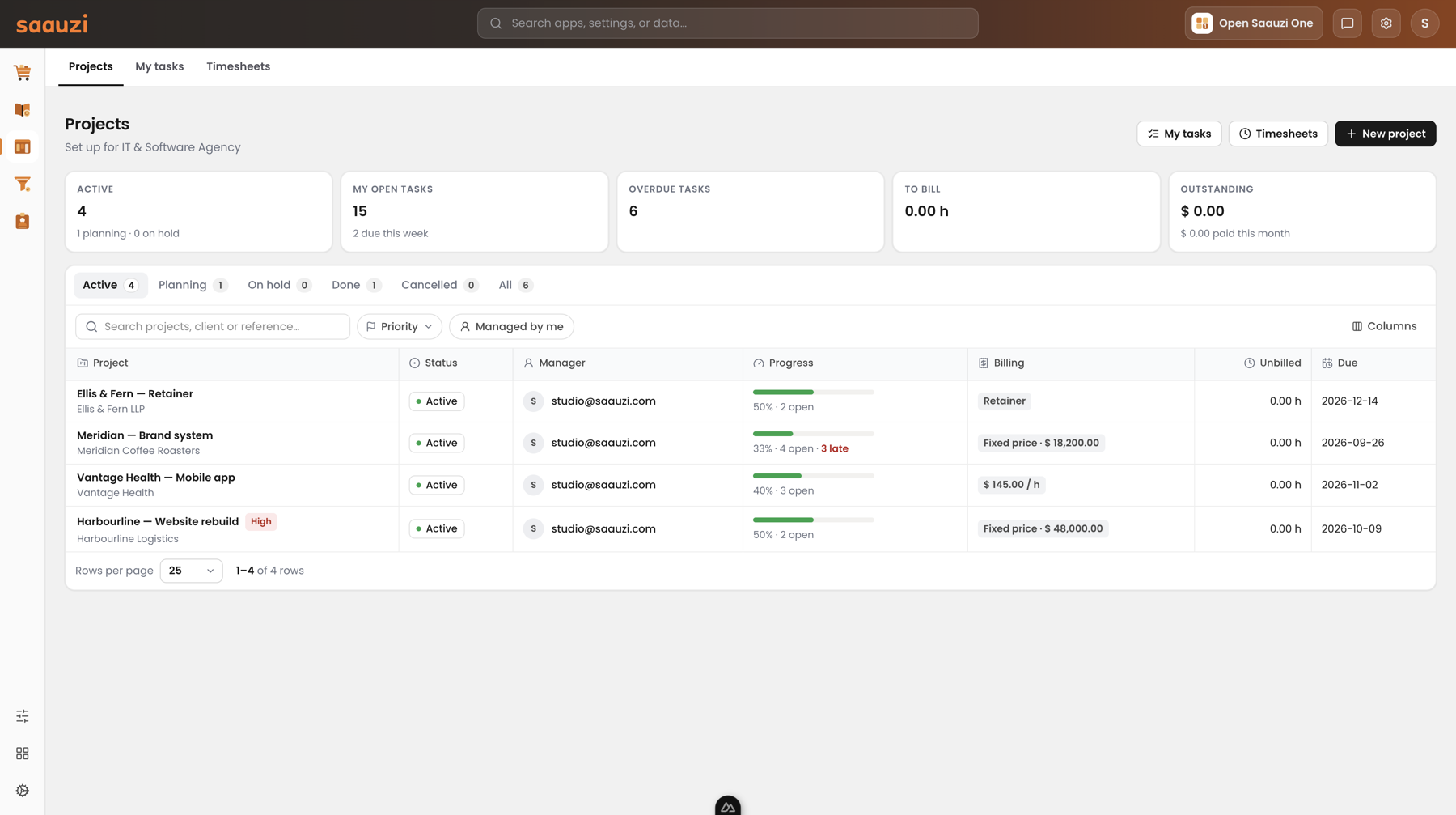Open the Ellis & Fern — Retainer project
The width and height of the screenshot is (1456, 815).
click(x=135, y=394)
